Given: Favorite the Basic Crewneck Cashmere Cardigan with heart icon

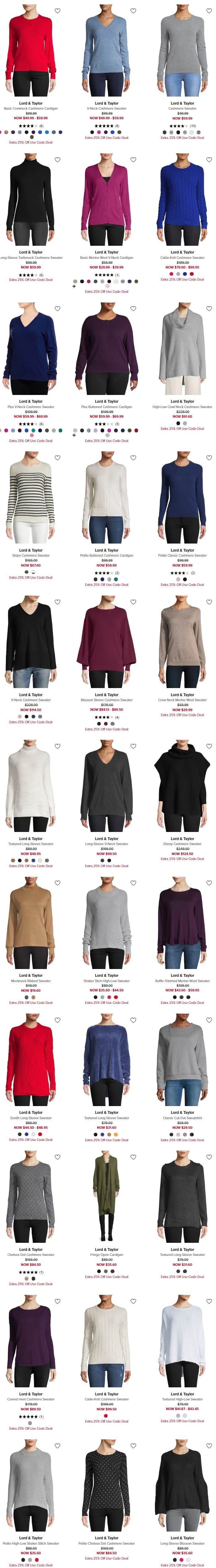Looking at the screenshot, I should click(57, 11).
